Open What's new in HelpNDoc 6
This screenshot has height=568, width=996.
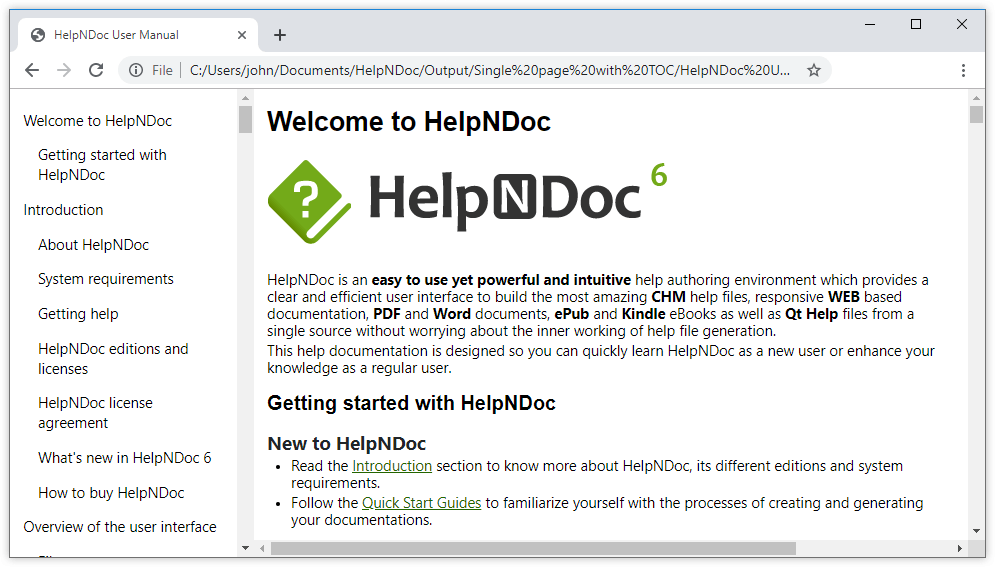(124, 457)
